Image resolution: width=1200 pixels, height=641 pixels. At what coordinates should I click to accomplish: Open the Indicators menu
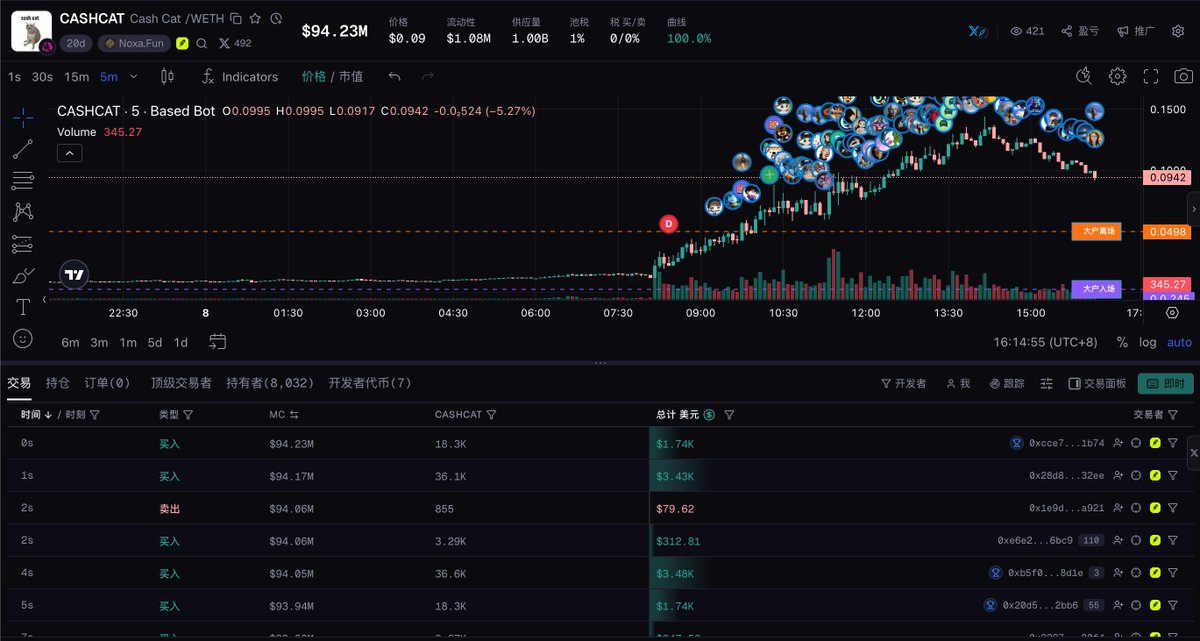click(x=239, y=77)
